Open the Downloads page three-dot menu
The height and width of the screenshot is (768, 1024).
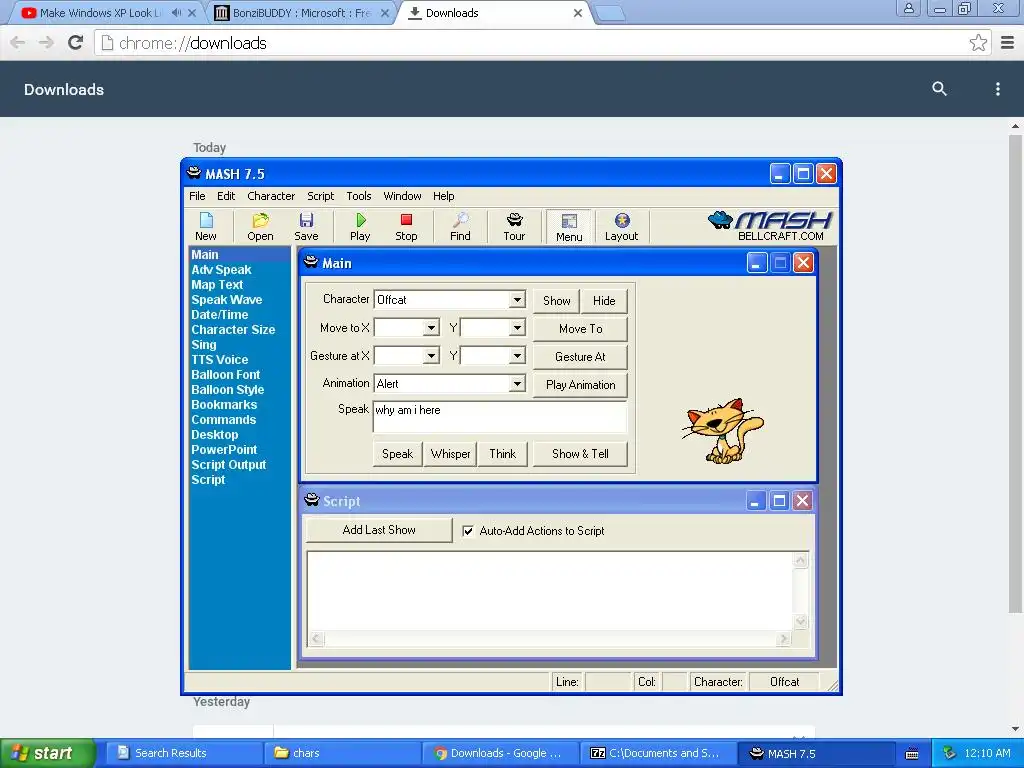tap(997, 89)
